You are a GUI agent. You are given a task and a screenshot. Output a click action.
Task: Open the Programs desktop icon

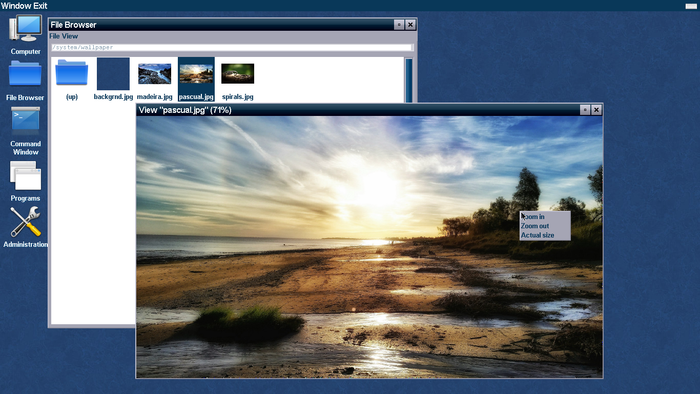25,181
